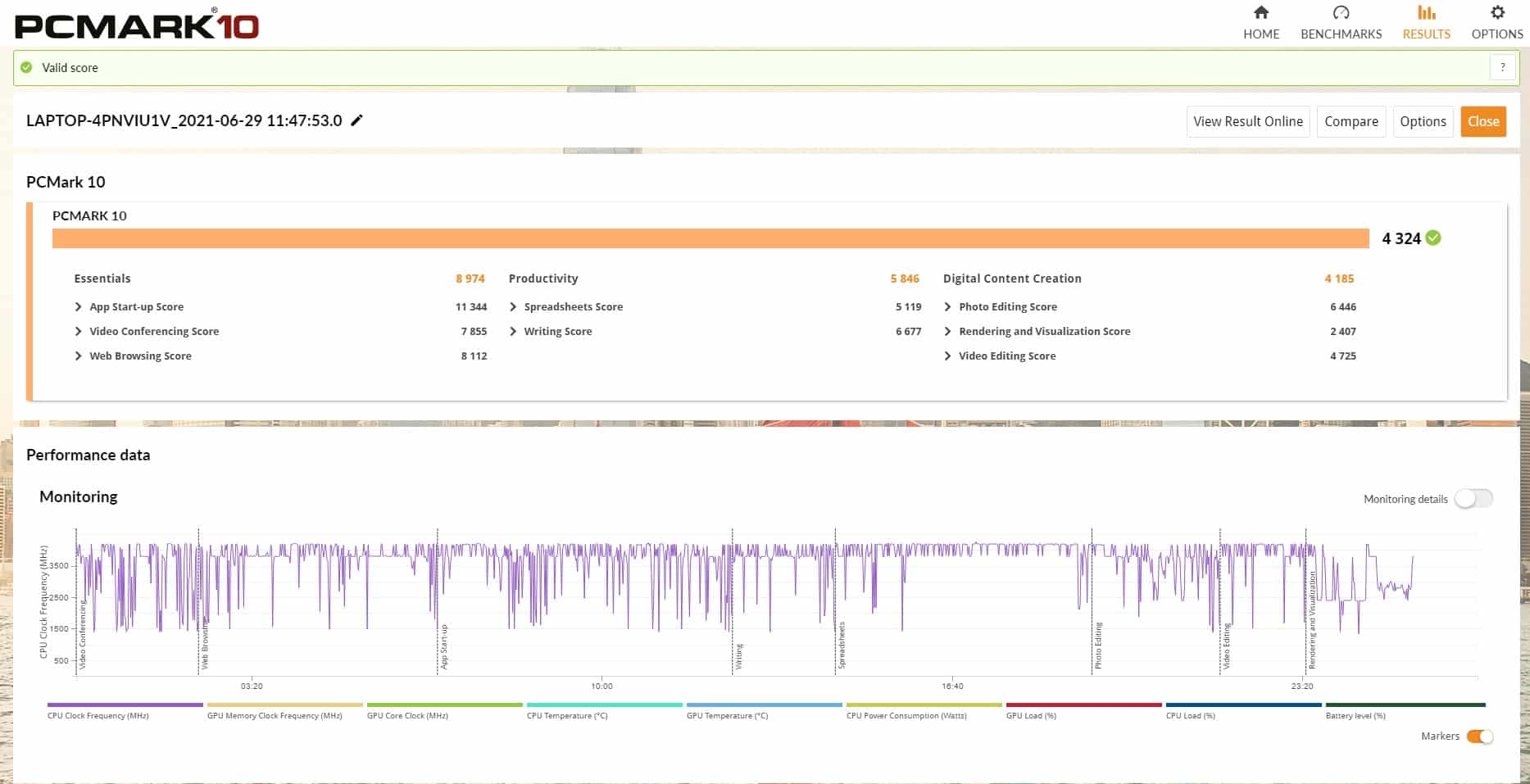Click the green checkmark beside score 4 324
This screenshot has width=1530, height=784.
coord(1433,238)
